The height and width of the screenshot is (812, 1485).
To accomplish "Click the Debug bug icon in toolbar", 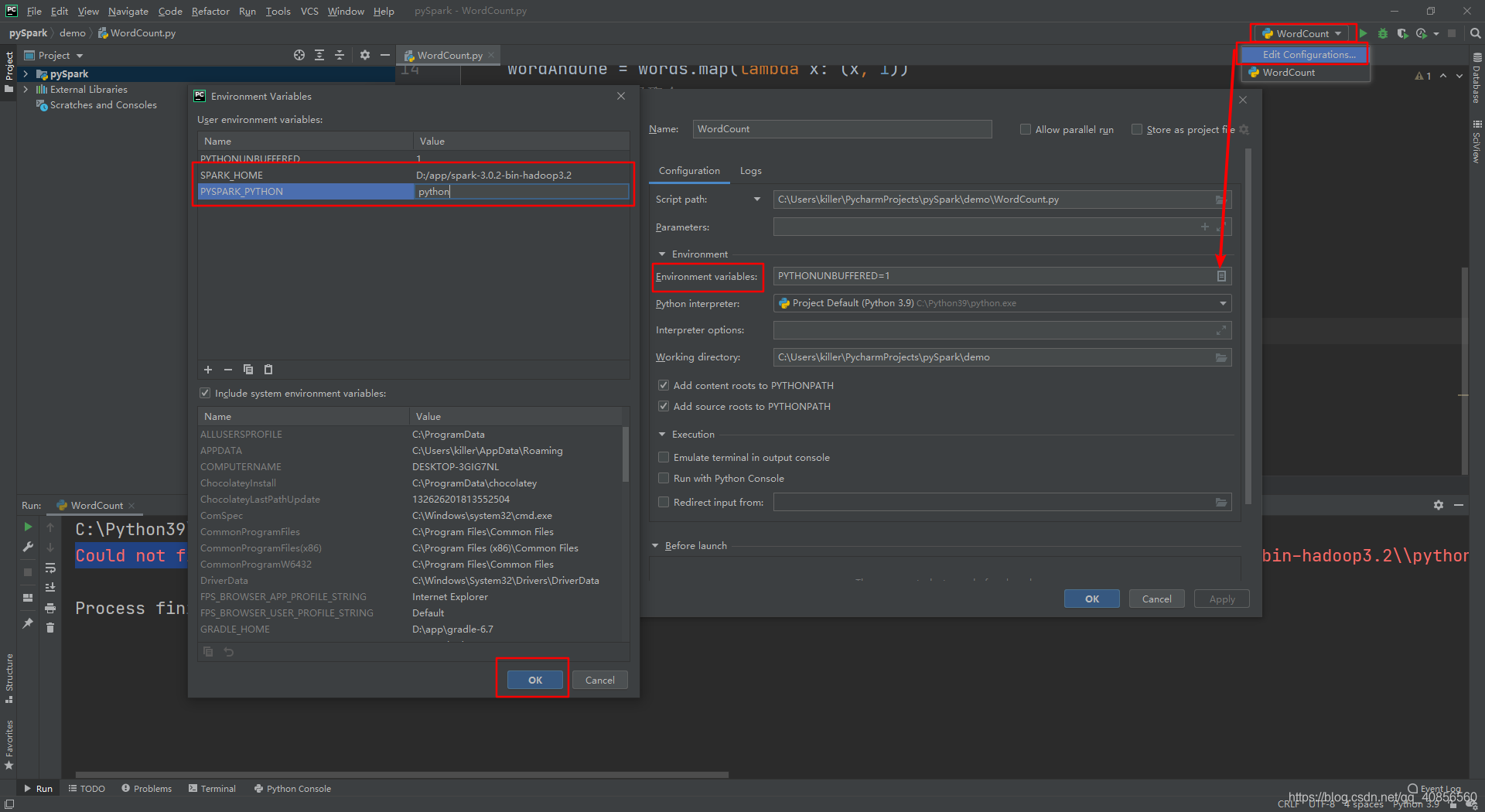I will 1383,33.
